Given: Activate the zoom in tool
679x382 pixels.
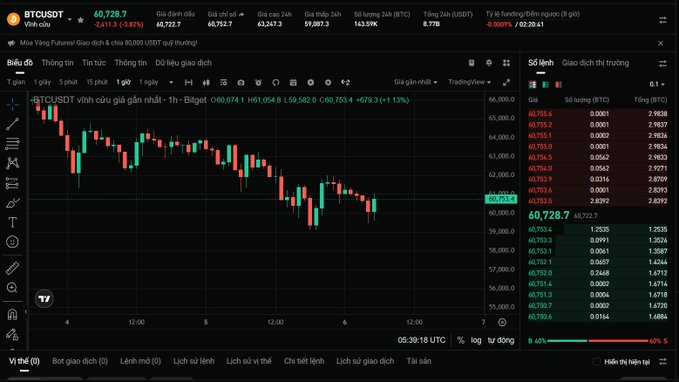Looking at the screenshot, I should [13, 288].
